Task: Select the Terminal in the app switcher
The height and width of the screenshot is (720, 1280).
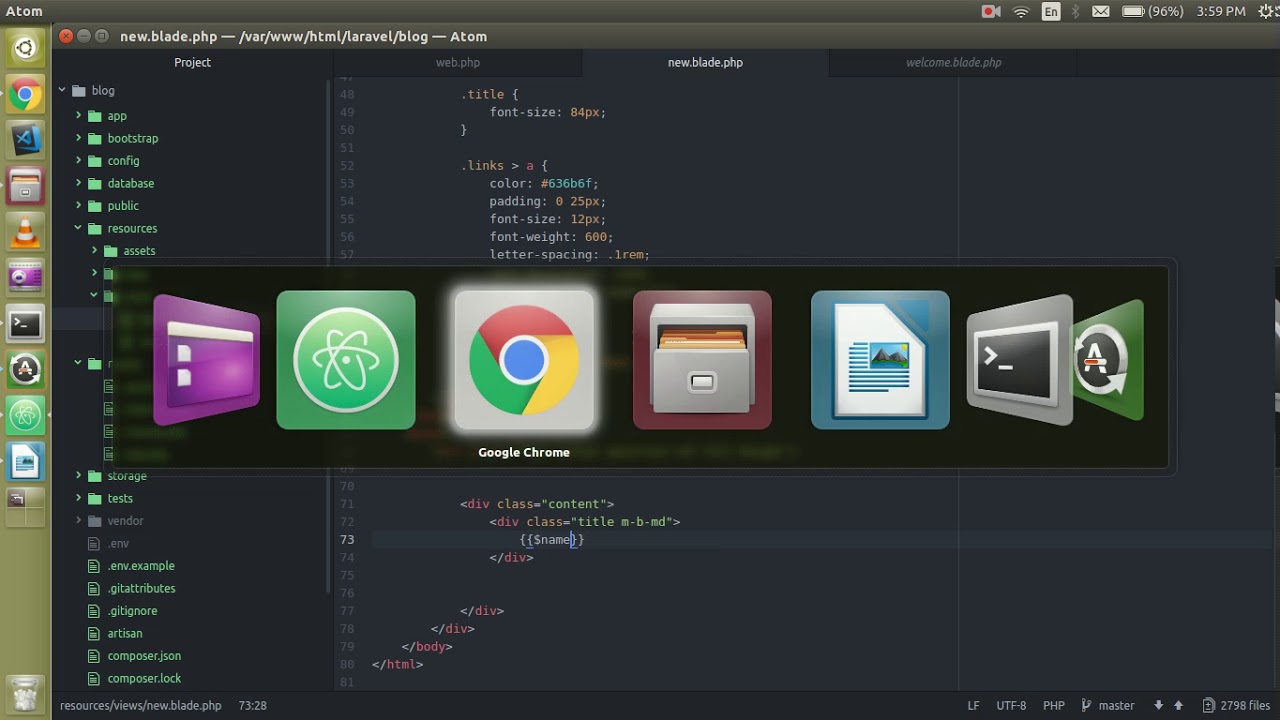Action: tap(1019, 360)
